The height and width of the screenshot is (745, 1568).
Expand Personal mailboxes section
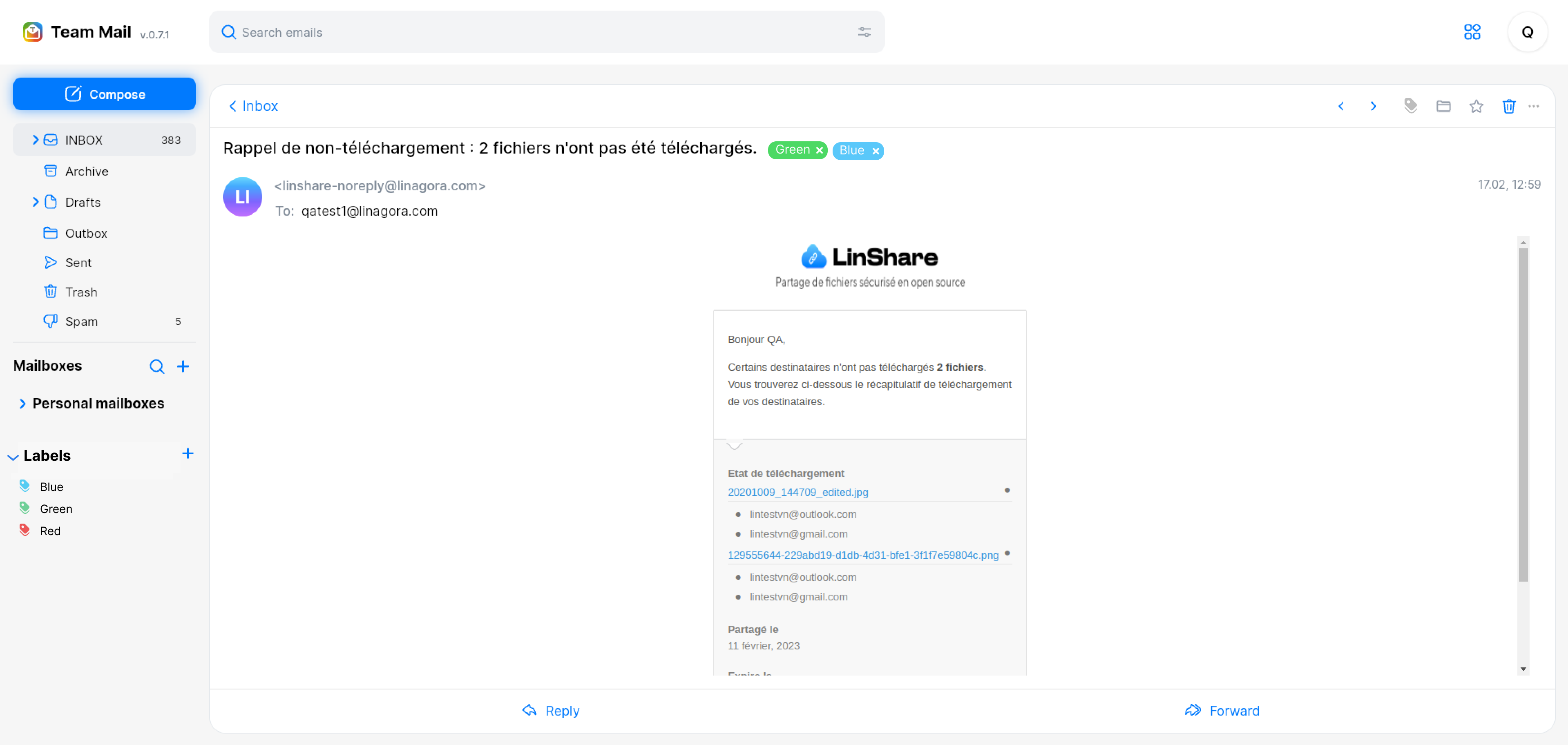pyautogui.click(x=22, y=404)
